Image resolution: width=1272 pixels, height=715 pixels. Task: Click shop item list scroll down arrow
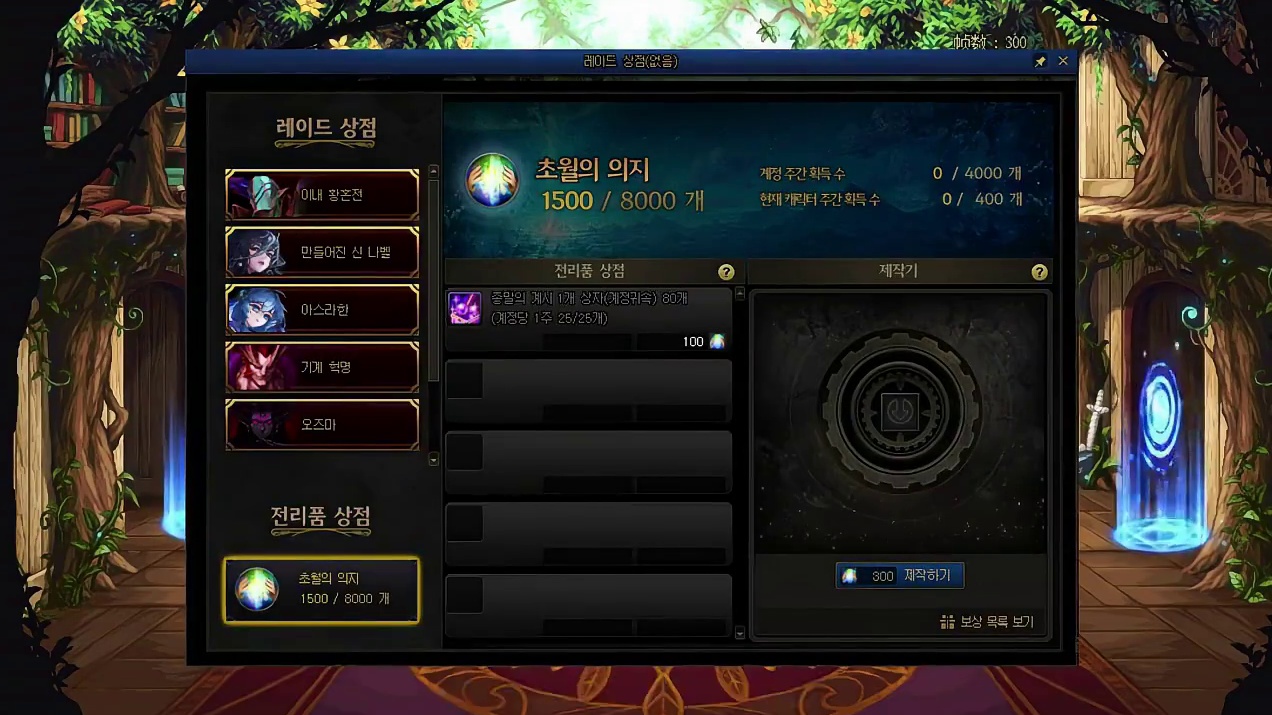point(740,632)
